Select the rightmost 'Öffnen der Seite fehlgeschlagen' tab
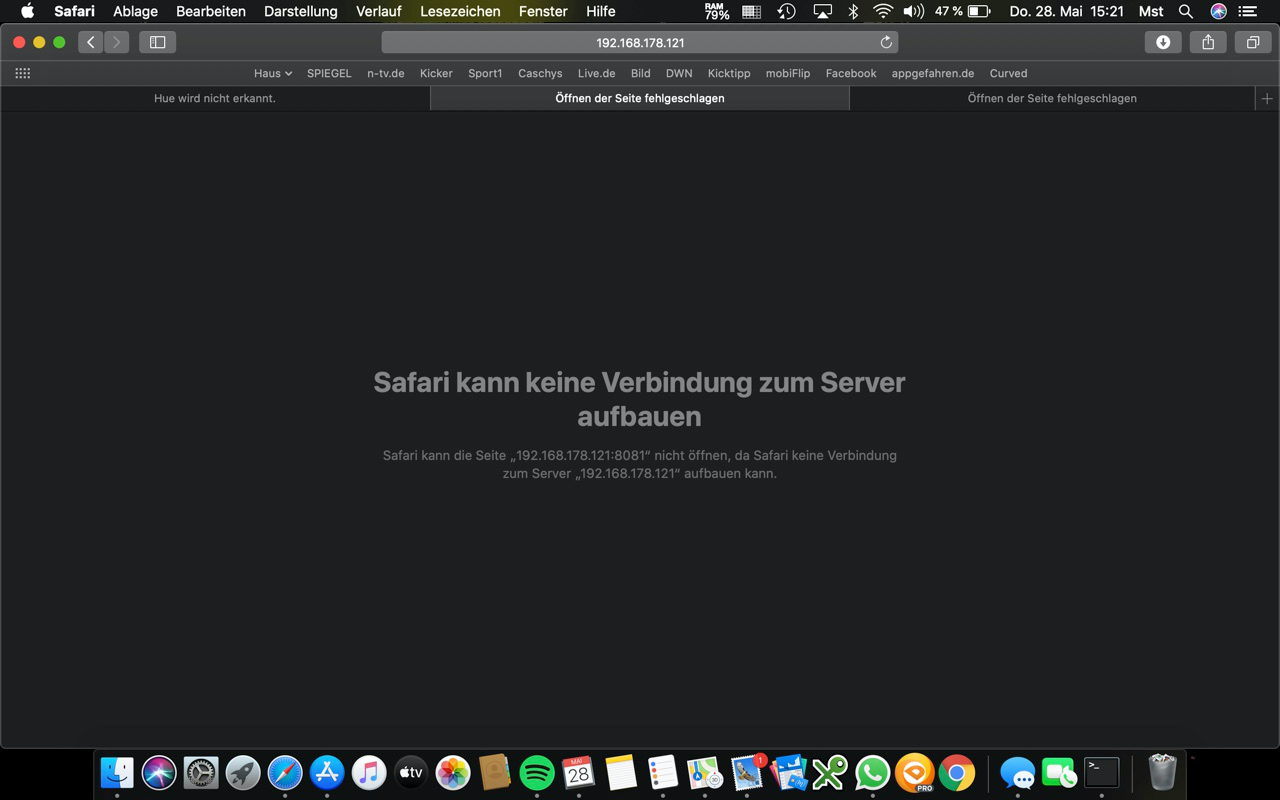This screenshot has width=1280, height=800. [1052, 98]
